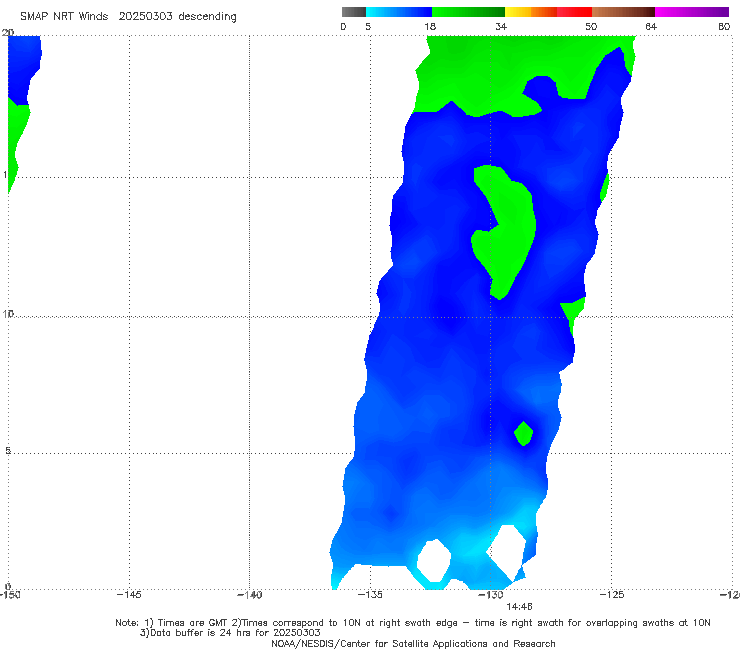Click the latitude axis label '10'

tap(8, 313)
